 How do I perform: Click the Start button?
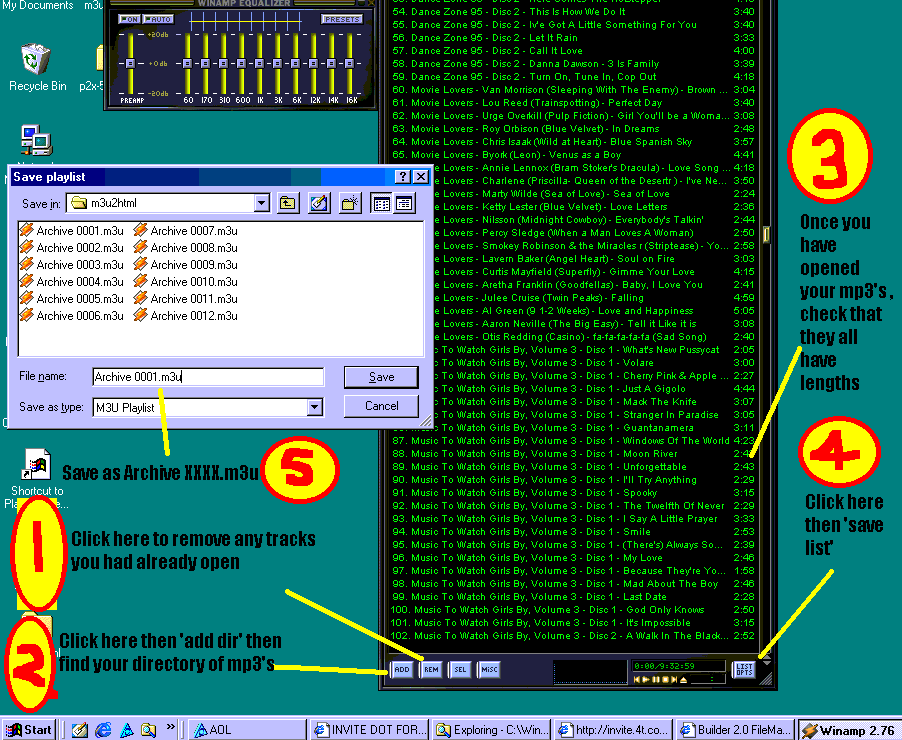pyautogui.click(x=30, y=730)
